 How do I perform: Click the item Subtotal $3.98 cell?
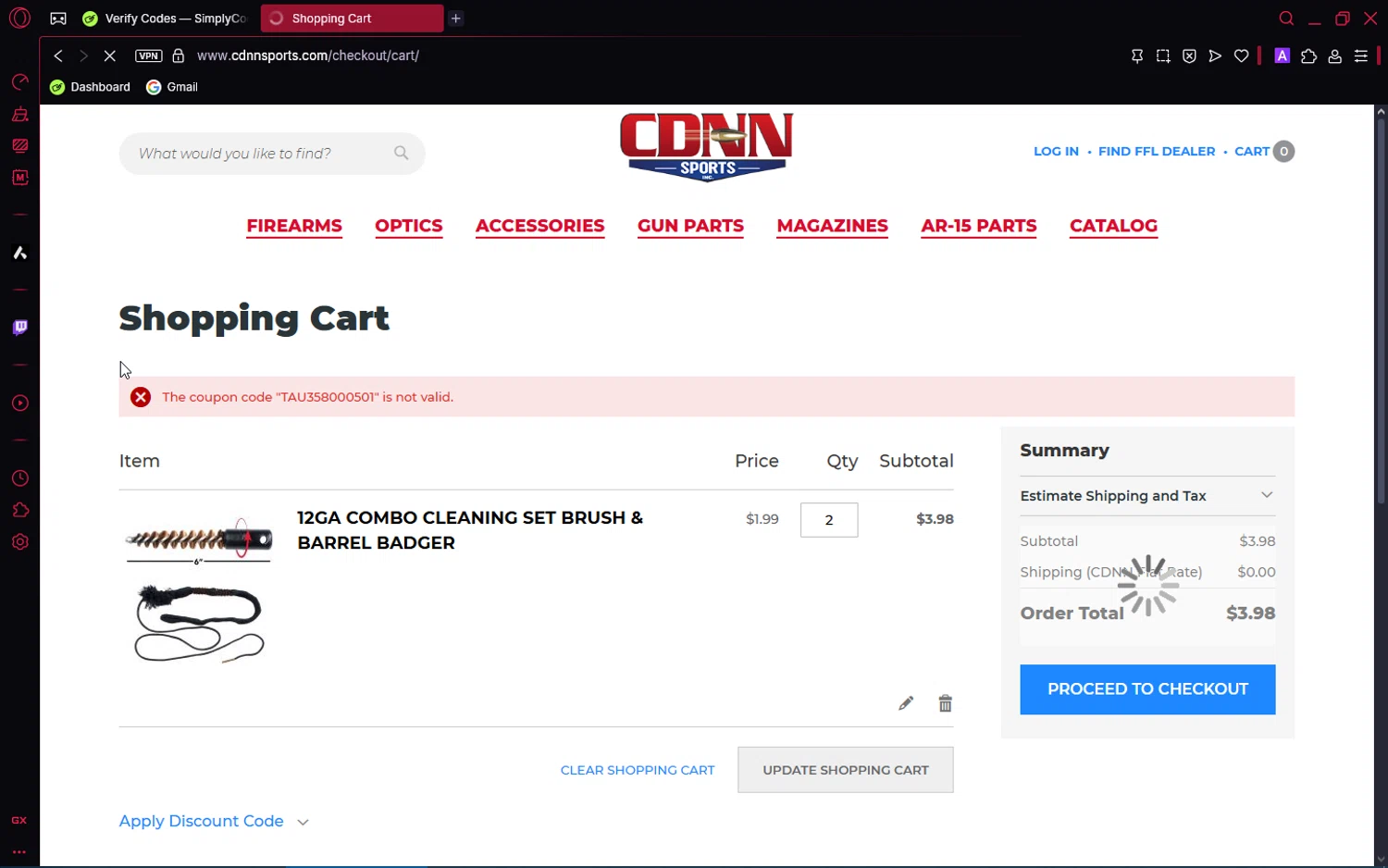(x=935, y=519)
